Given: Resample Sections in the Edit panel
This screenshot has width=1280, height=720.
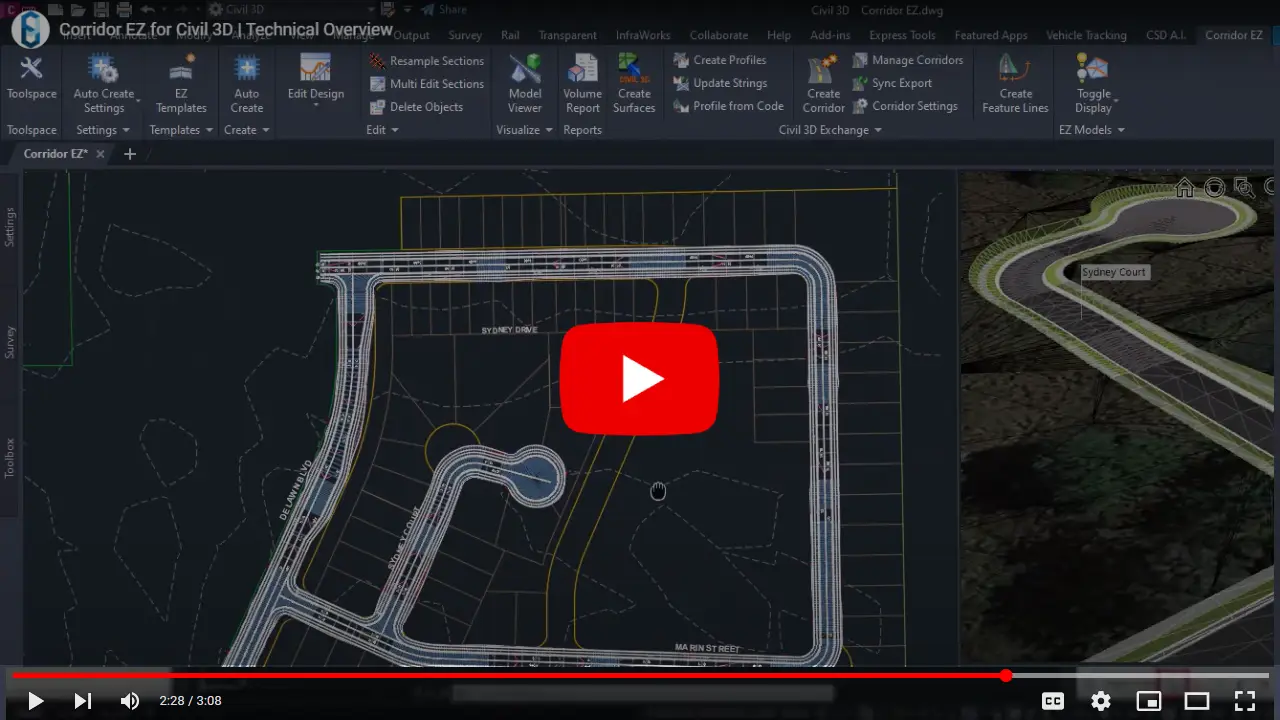Looking at the screenshot, I should click(x=426, y=61).
